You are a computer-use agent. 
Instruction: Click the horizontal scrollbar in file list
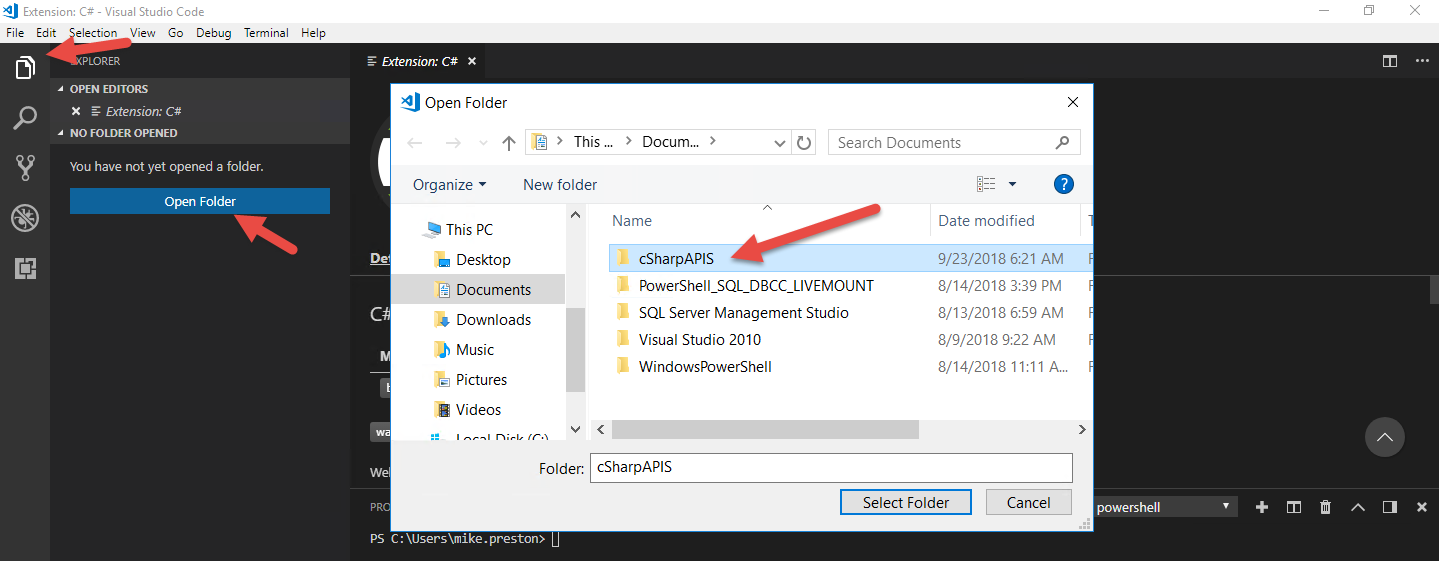click(x=765, y=429)
